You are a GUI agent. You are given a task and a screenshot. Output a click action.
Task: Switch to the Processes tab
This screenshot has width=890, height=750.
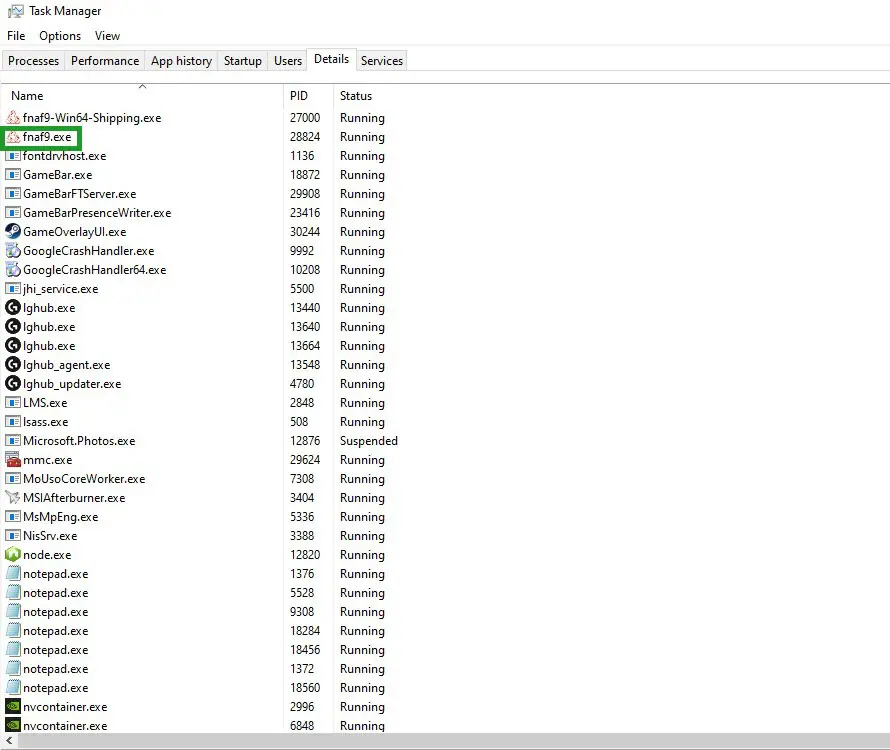[x=33, y=61]
